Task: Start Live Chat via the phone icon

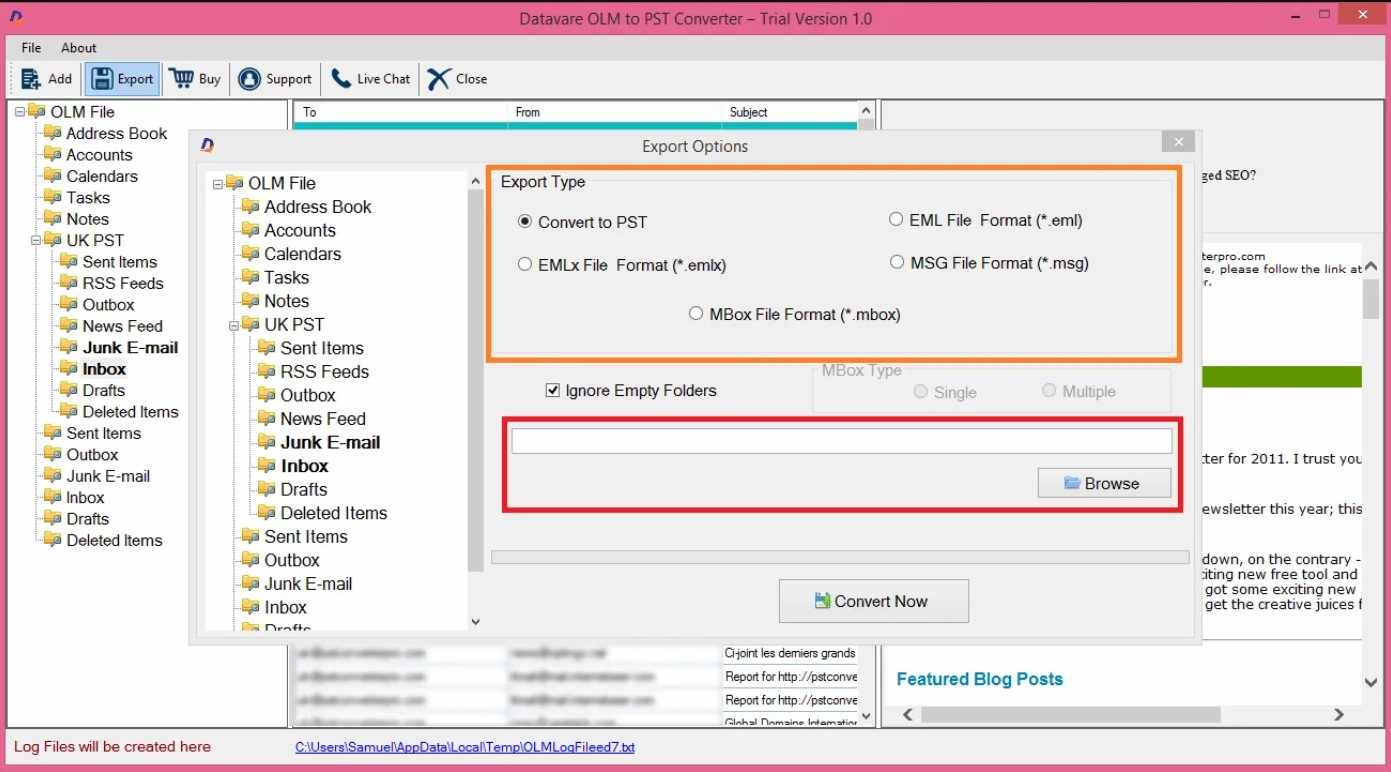Action: [341, 78]
